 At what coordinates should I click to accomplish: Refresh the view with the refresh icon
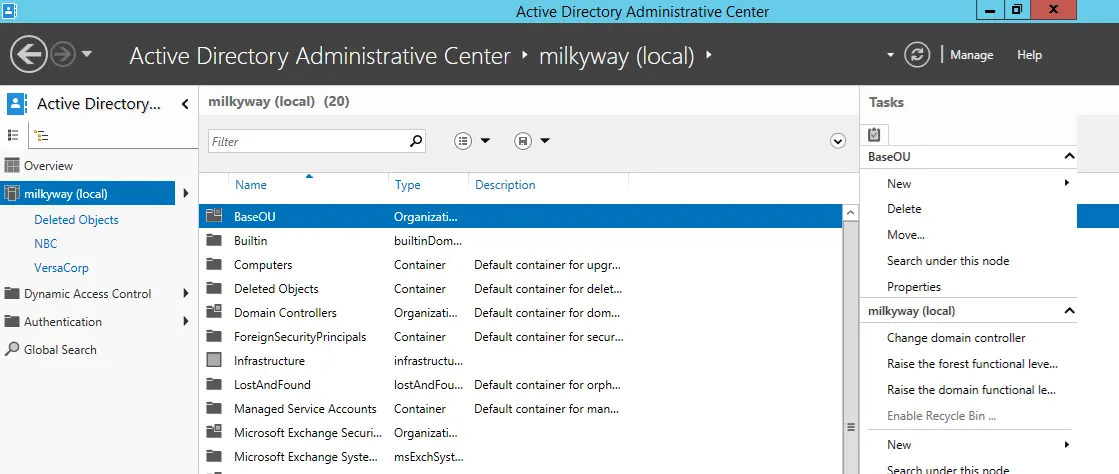tap(917, 55)
